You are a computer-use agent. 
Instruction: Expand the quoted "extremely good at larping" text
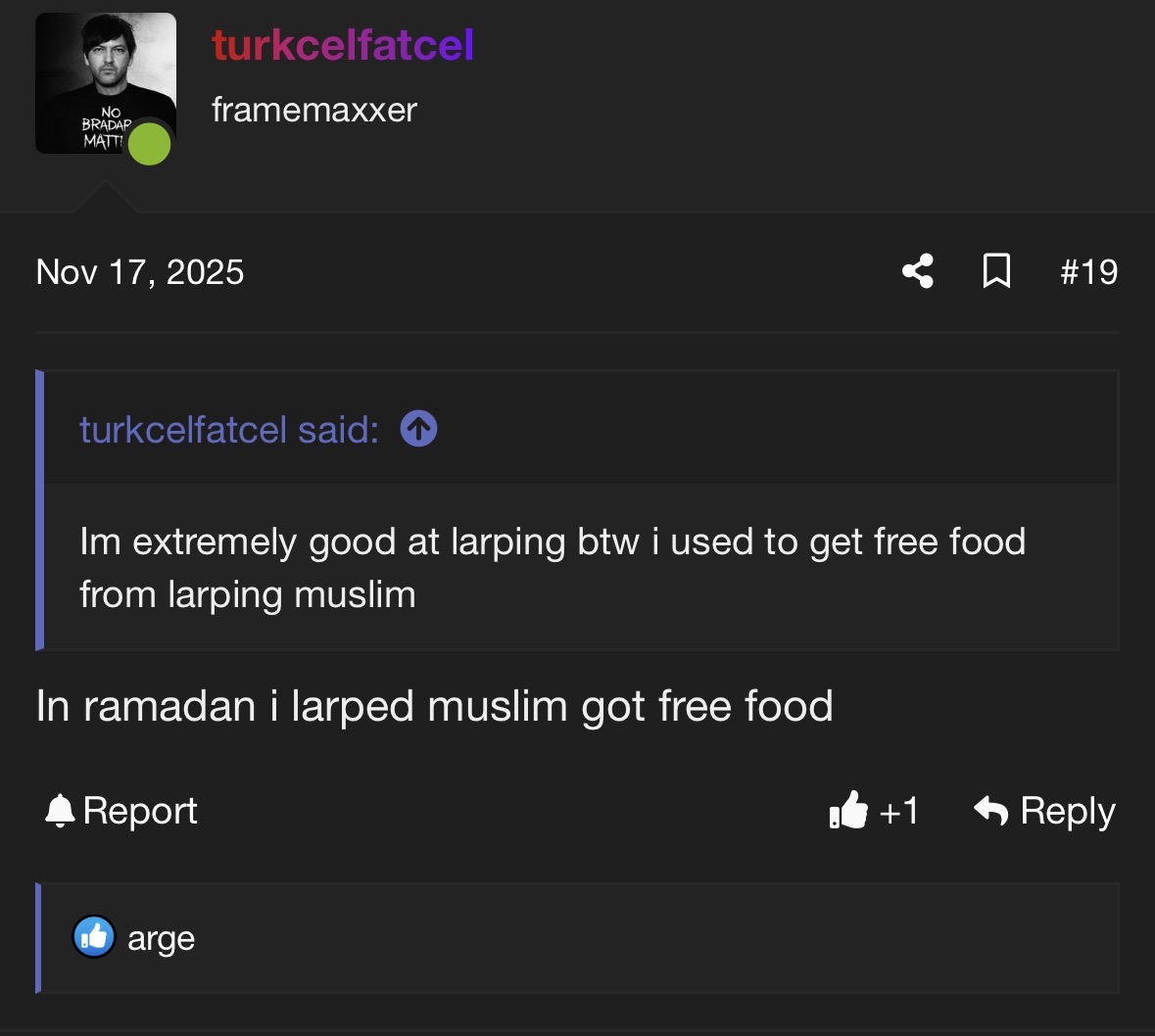[x=552, y=567]
